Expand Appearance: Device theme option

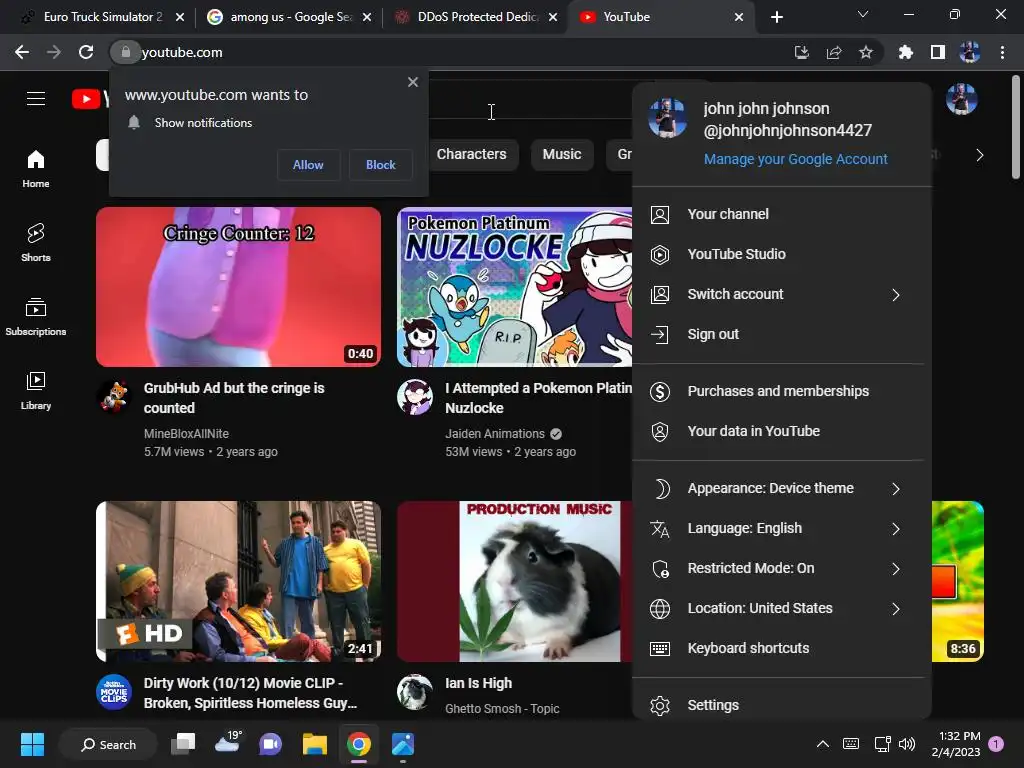coord(782,488)
